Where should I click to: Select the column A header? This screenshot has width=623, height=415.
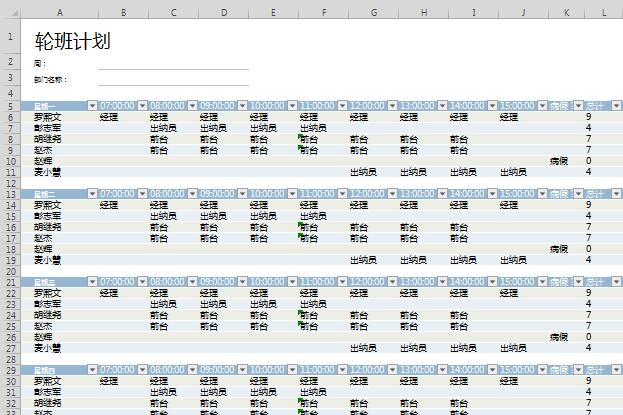pyautogui.click(x=59, y=12)
